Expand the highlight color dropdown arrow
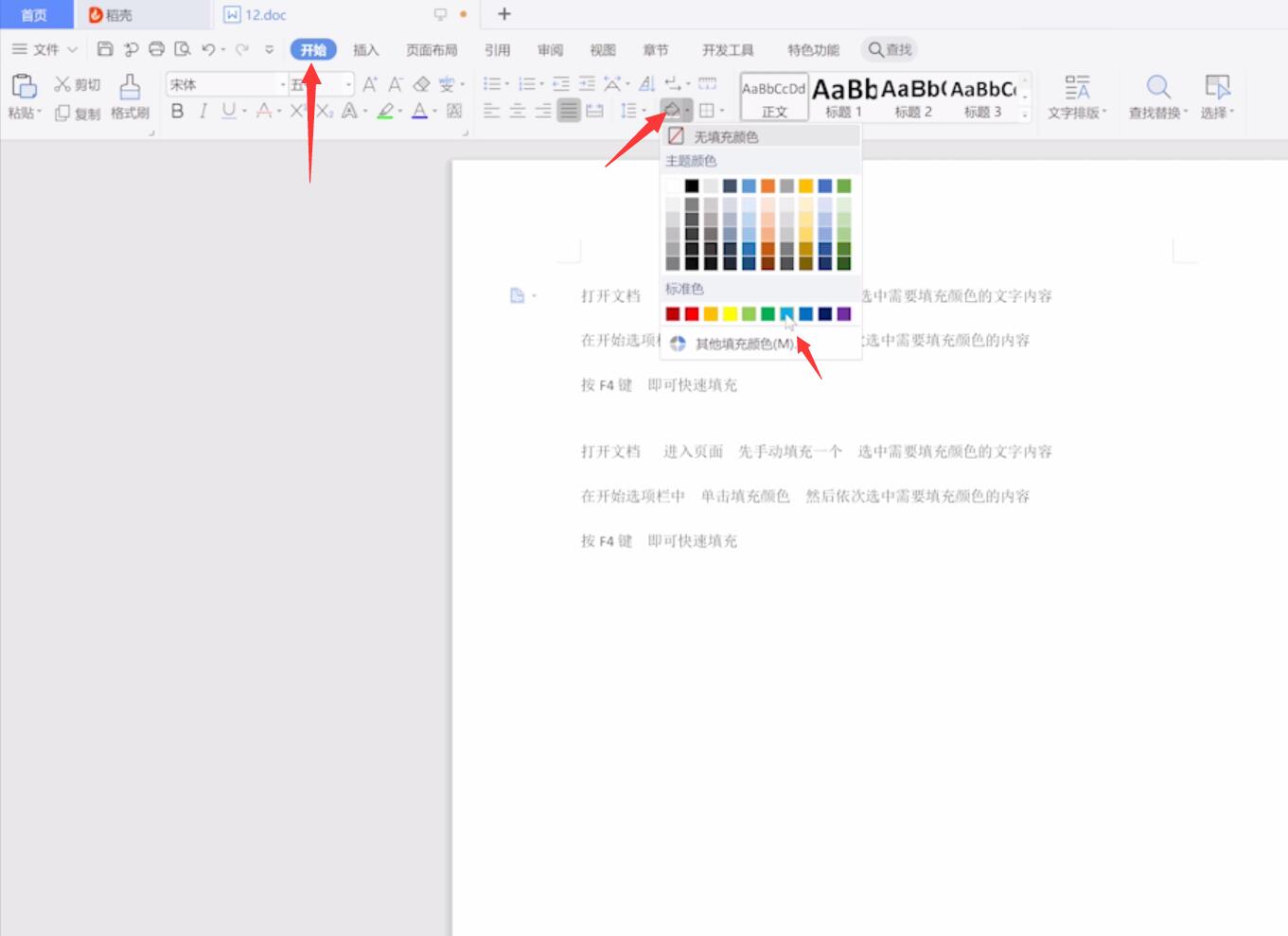1288x936 pixels. 399,111
